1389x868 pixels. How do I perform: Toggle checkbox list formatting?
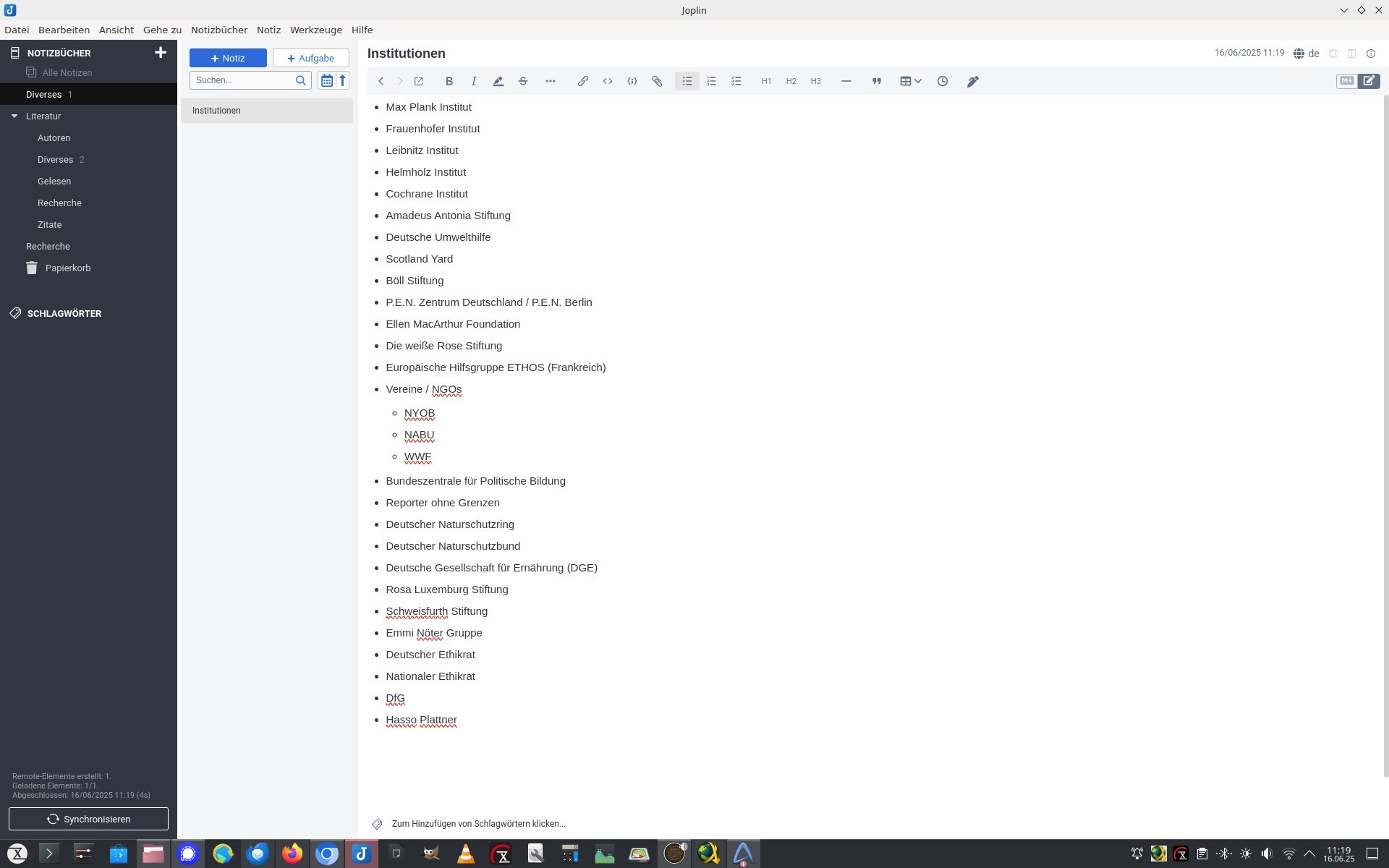(736, 81)
